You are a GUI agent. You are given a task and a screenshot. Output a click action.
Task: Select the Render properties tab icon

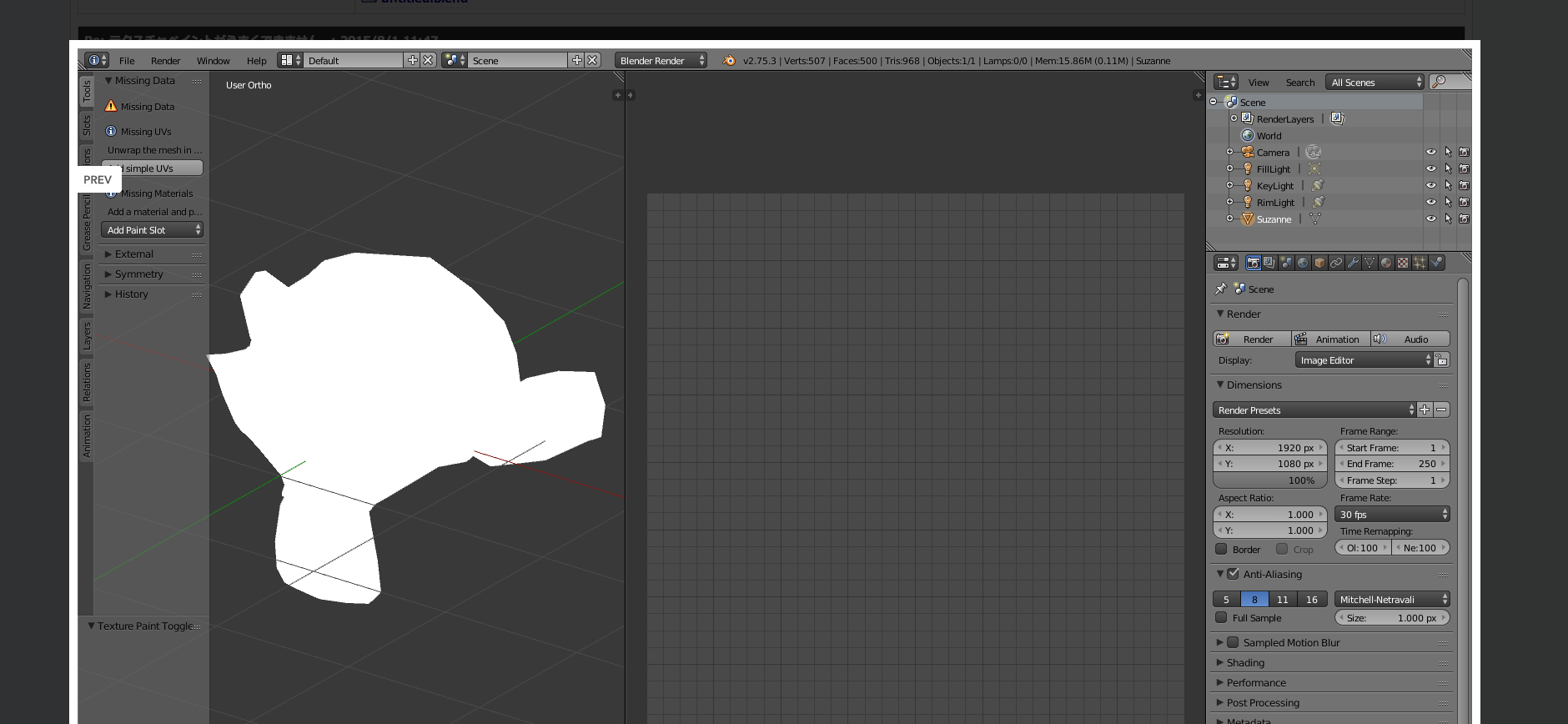[1253, 263]
